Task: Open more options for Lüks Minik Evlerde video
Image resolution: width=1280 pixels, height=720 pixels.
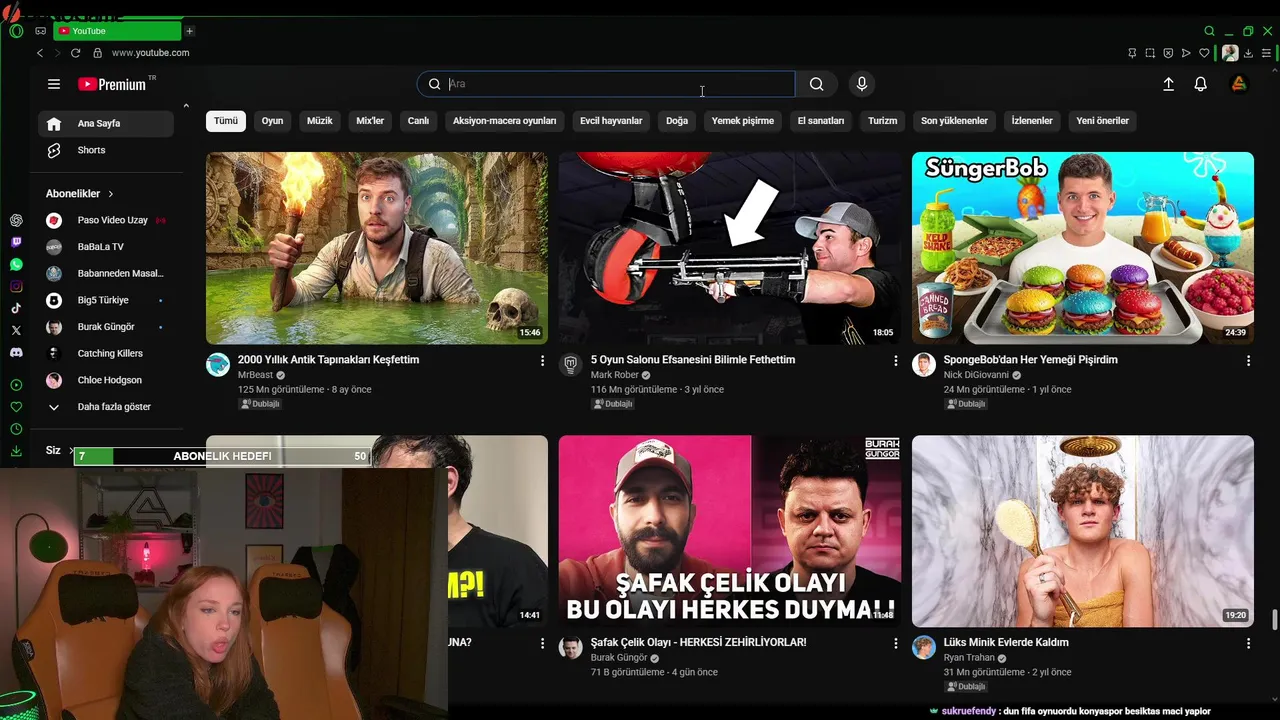Action: [1249, 643]
